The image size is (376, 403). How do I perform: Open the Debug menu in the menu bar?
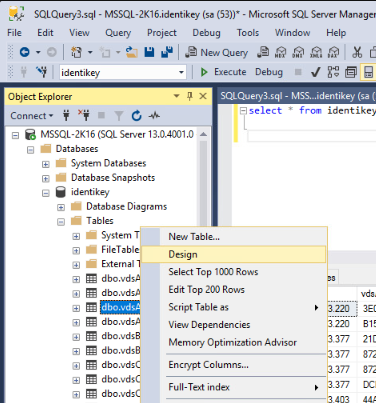(x=206, y=33)
